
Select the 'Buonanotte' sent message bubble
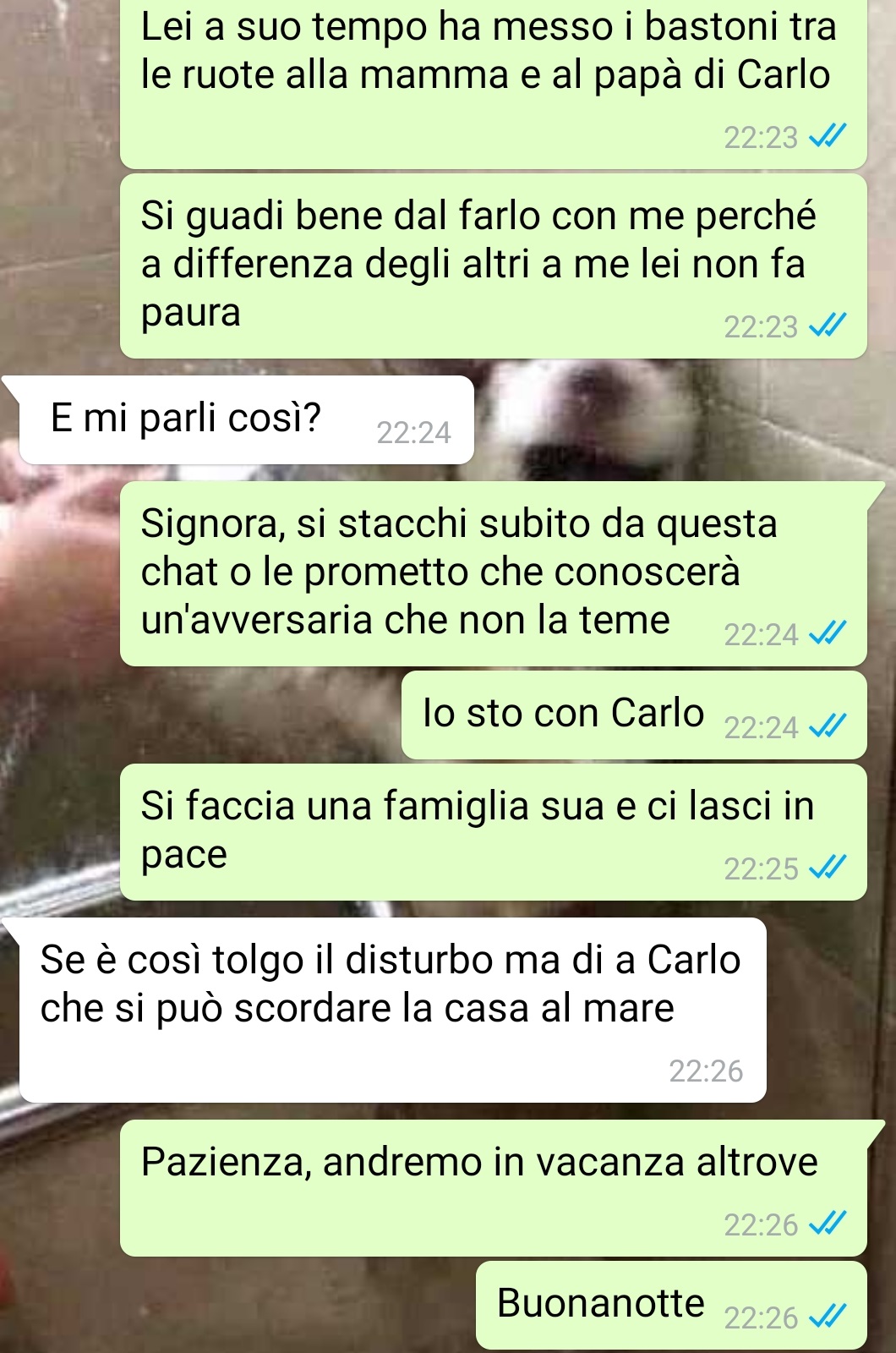point(671,1305)
